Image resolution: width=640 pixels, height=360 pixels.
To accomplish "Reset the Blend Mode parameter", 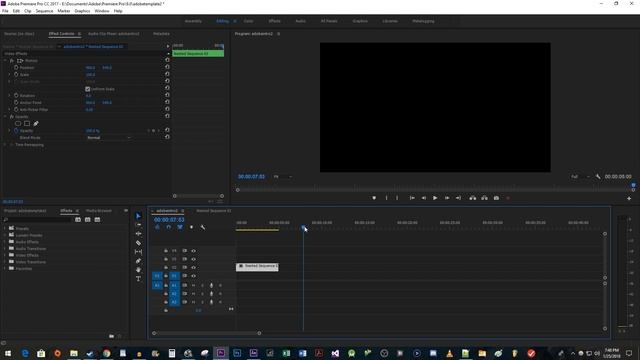I will click(x=167, y=138).
